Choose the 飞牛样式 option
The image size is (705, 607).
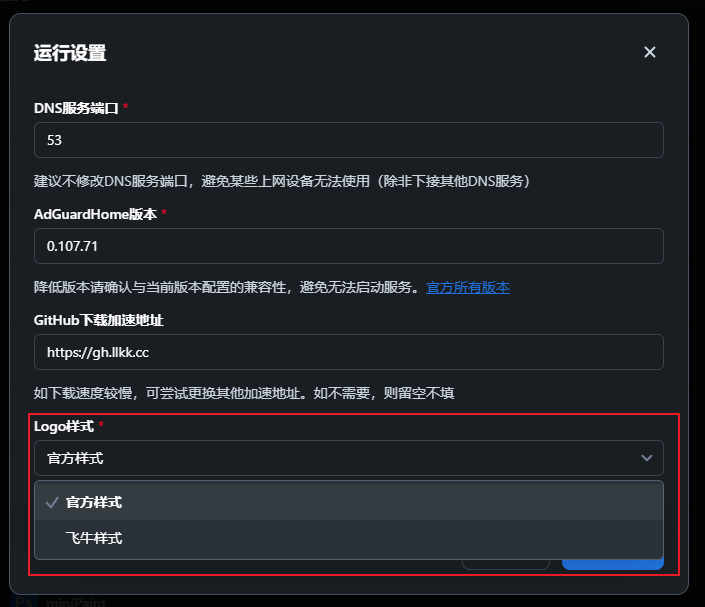click(348, 538)
